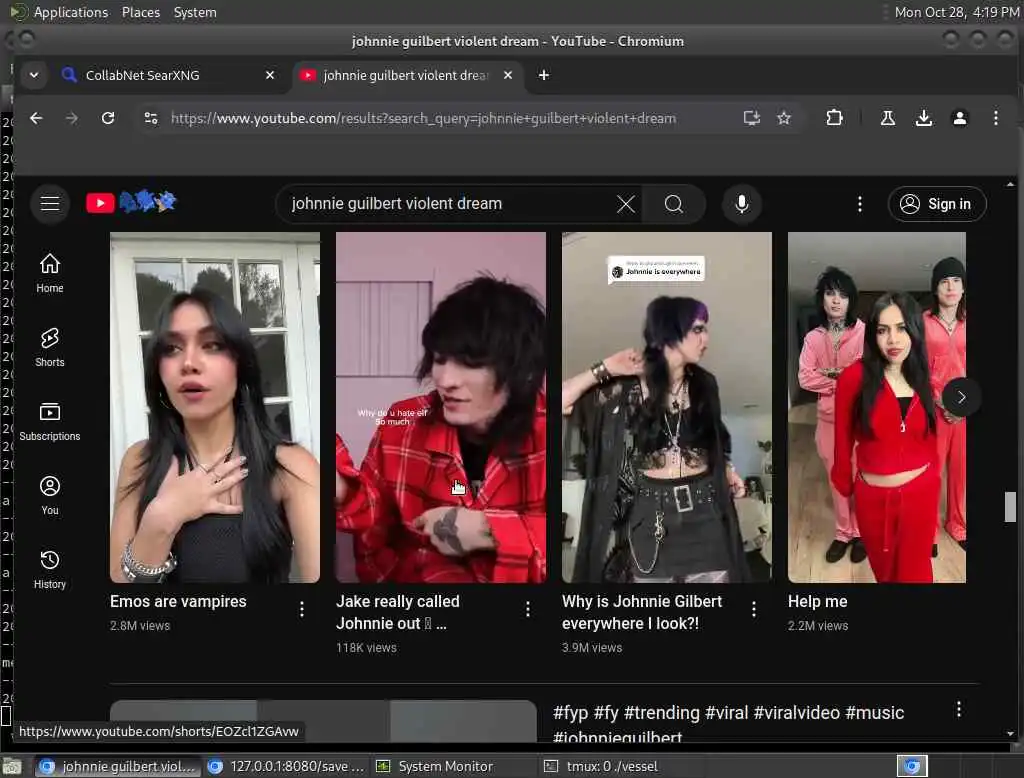Expand the tab search dropdown arrow

[x=34, y=75]
